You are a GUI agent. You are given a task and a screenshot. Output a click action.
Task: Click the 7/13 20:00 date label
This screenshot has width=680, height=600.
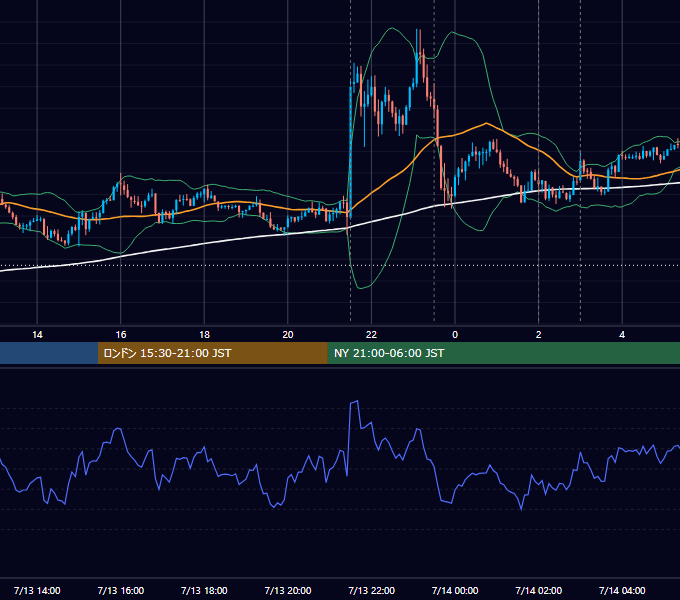click(x=288, y=590)
